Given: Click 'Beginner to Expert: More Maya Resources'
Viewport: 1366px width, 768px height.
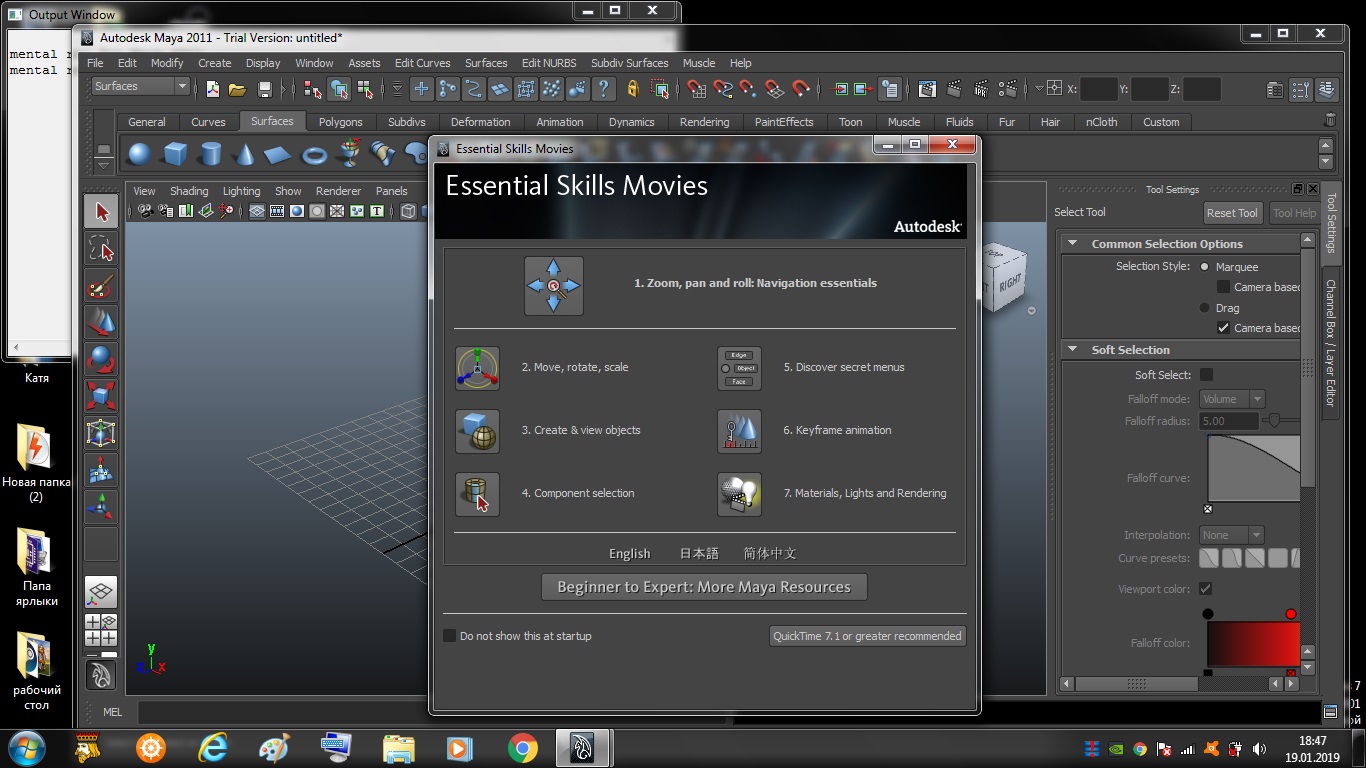Looking at the screenshot, I should pyautogui.click(x=704, y=587).
